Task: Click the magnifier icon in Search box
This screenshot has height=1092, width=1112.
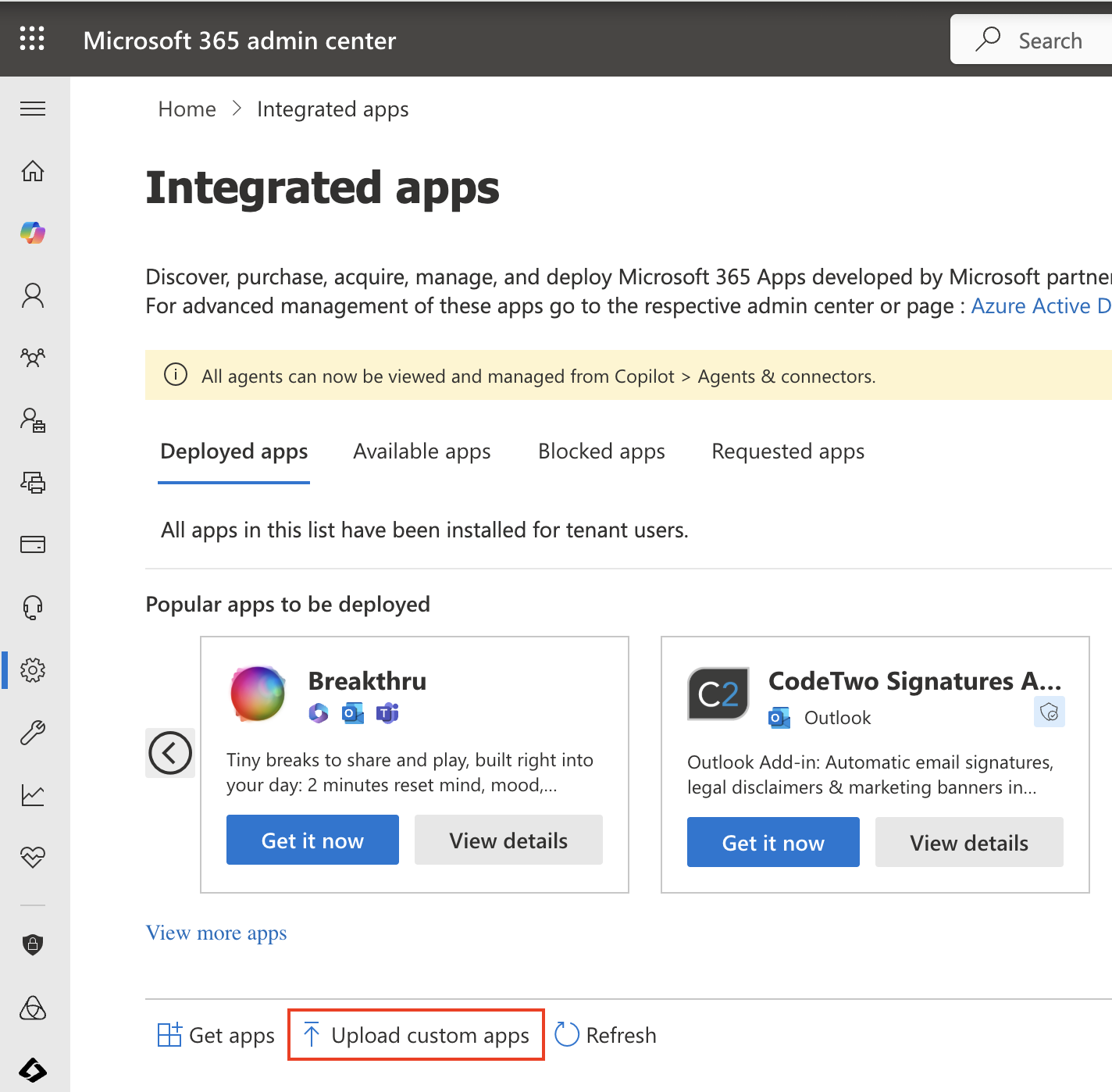Action: pyautogui.click(x=988, y=38)
